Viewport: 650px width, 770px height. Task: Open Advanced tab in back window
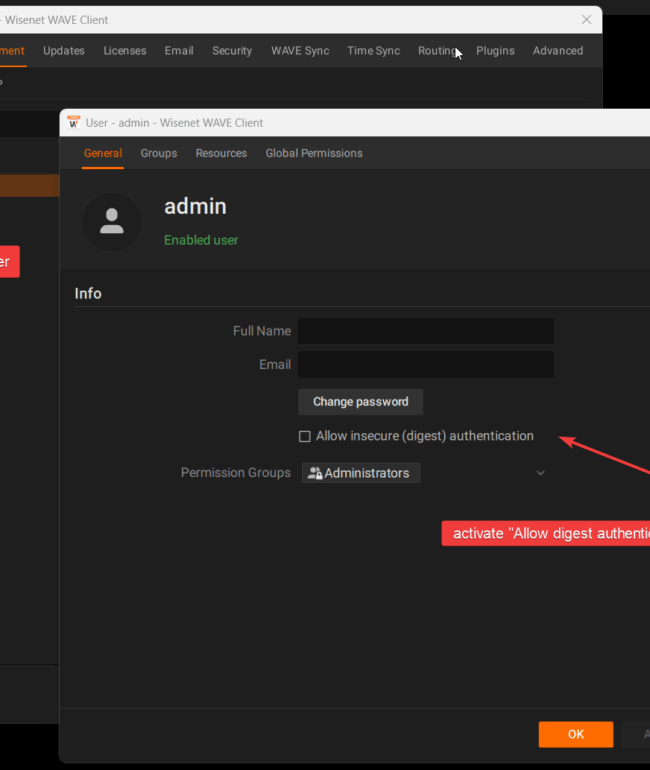click(x=558, y=51)
